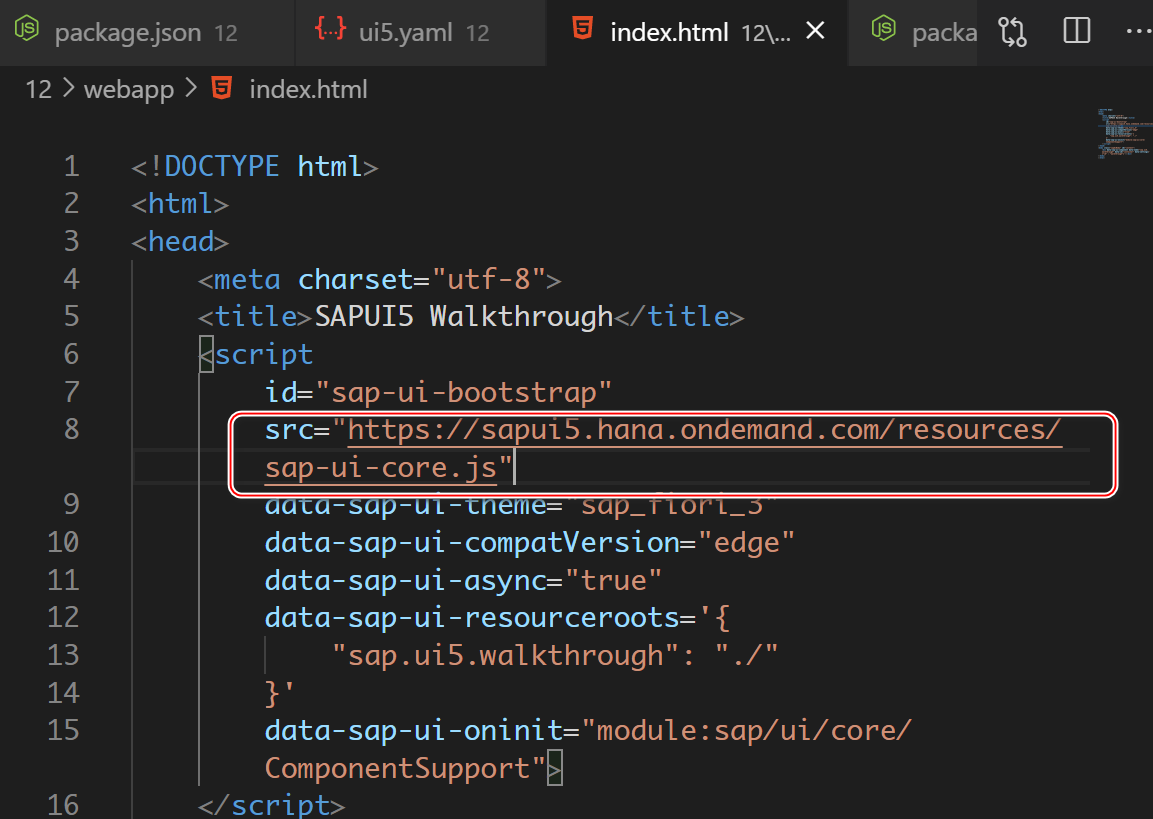Click the data-sap-ui-resourceroots attribute
1153x819 pixels.
pyautogui.click(x=472, y=618)
